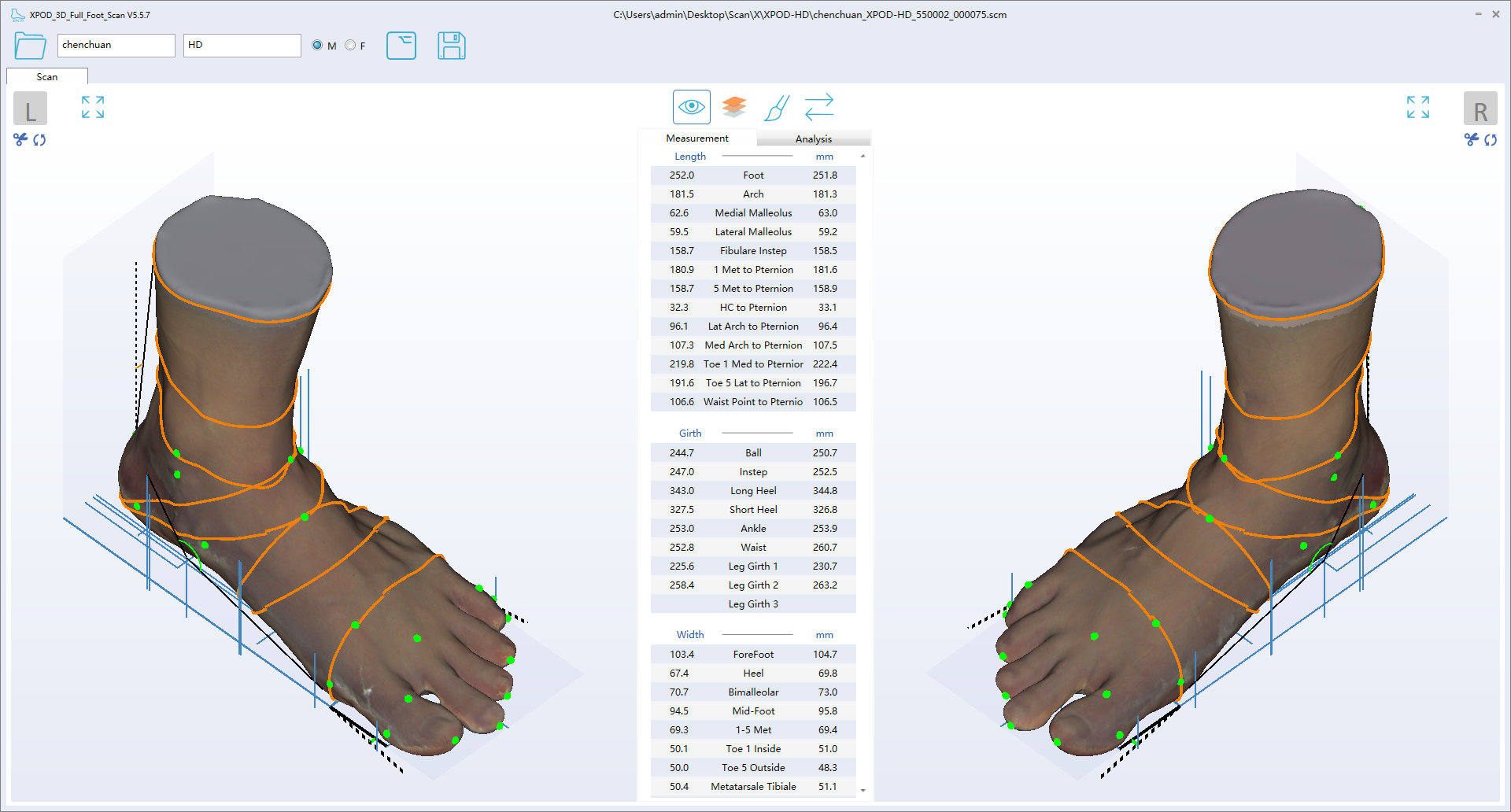Viewport: 1511px width, 812px height.
Task: Expand the left foot view to fullscreen
Action: [x=93, y=107]
